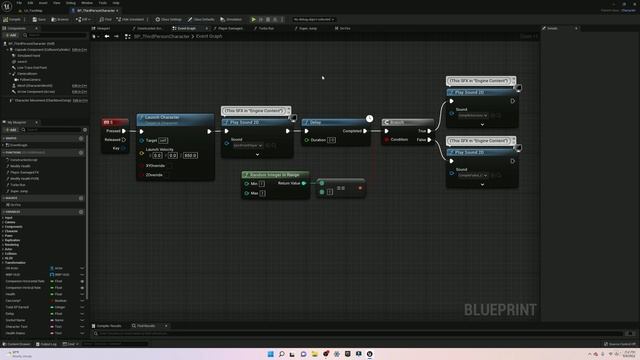The width and height of the screenshot is (640, 360).
Task: Open the debug object selector dropdown
Action: click(313, 19)
